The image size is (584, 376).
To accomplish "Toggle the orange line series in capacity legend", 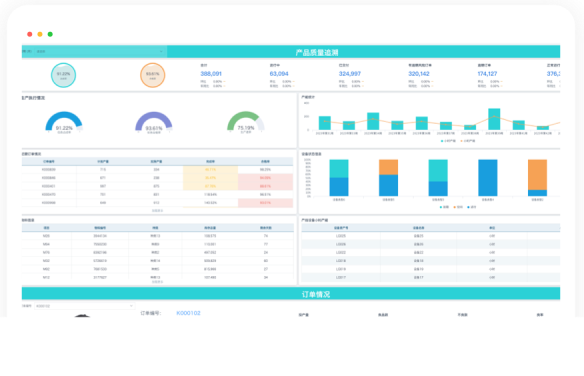I will coord(468,141).
